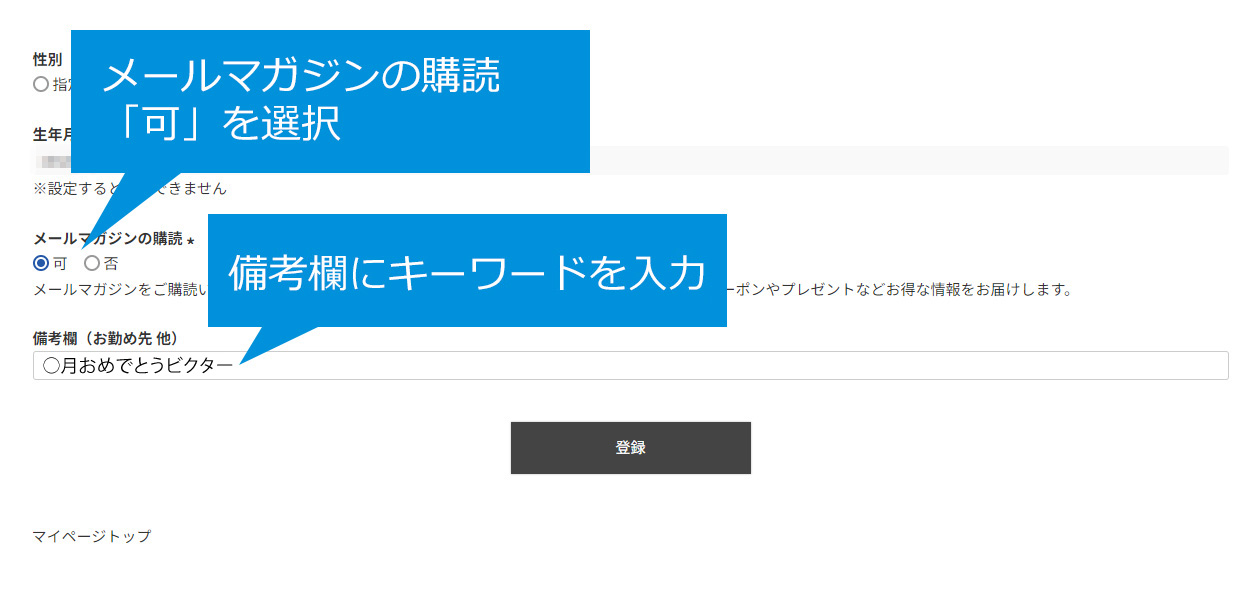Click the 性別 section label
Image resolution: width=1250 pixels, height=600 pixels.
[47, 59]
